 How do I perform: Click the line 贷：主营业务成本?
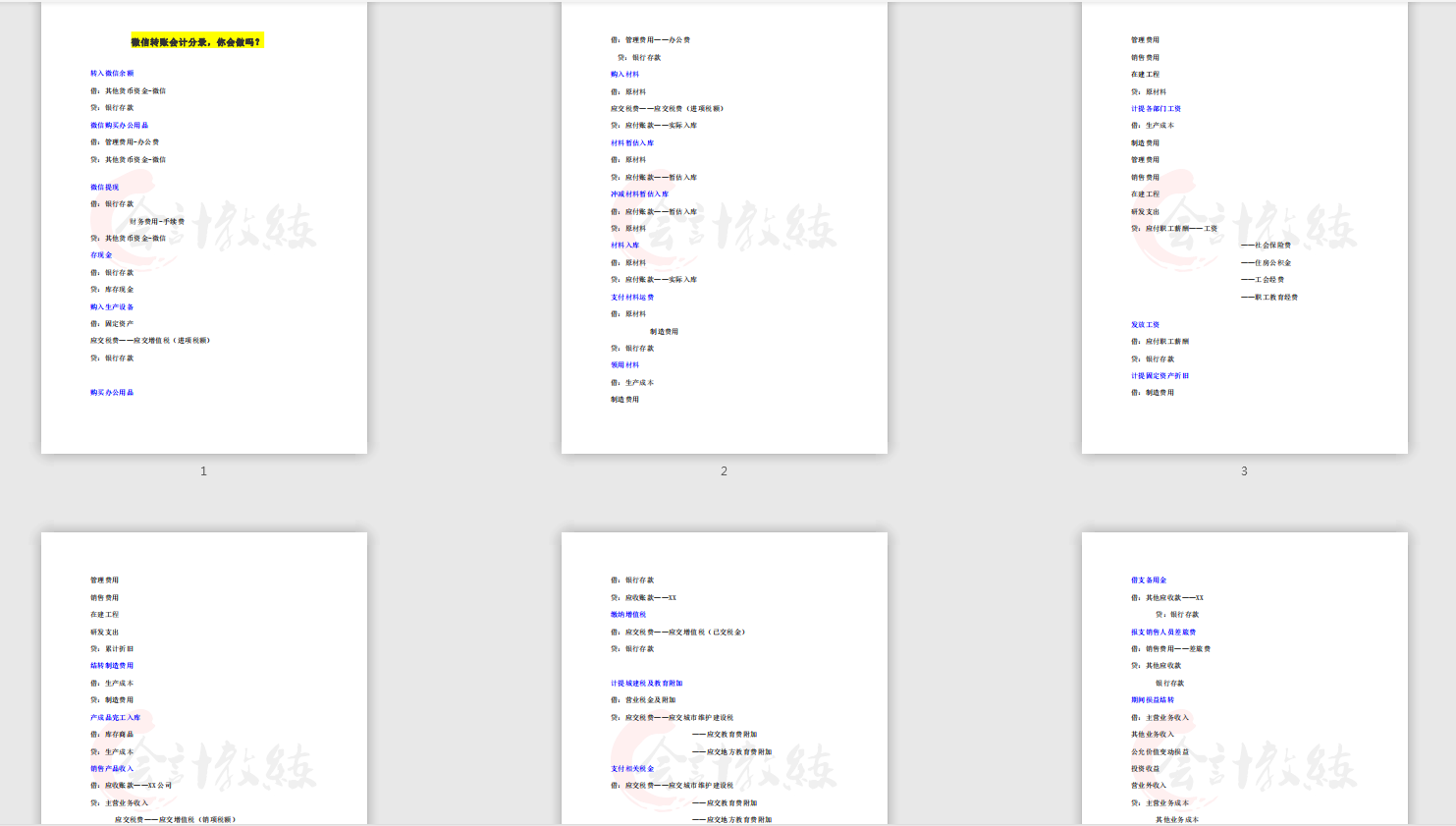(1160, 803)
